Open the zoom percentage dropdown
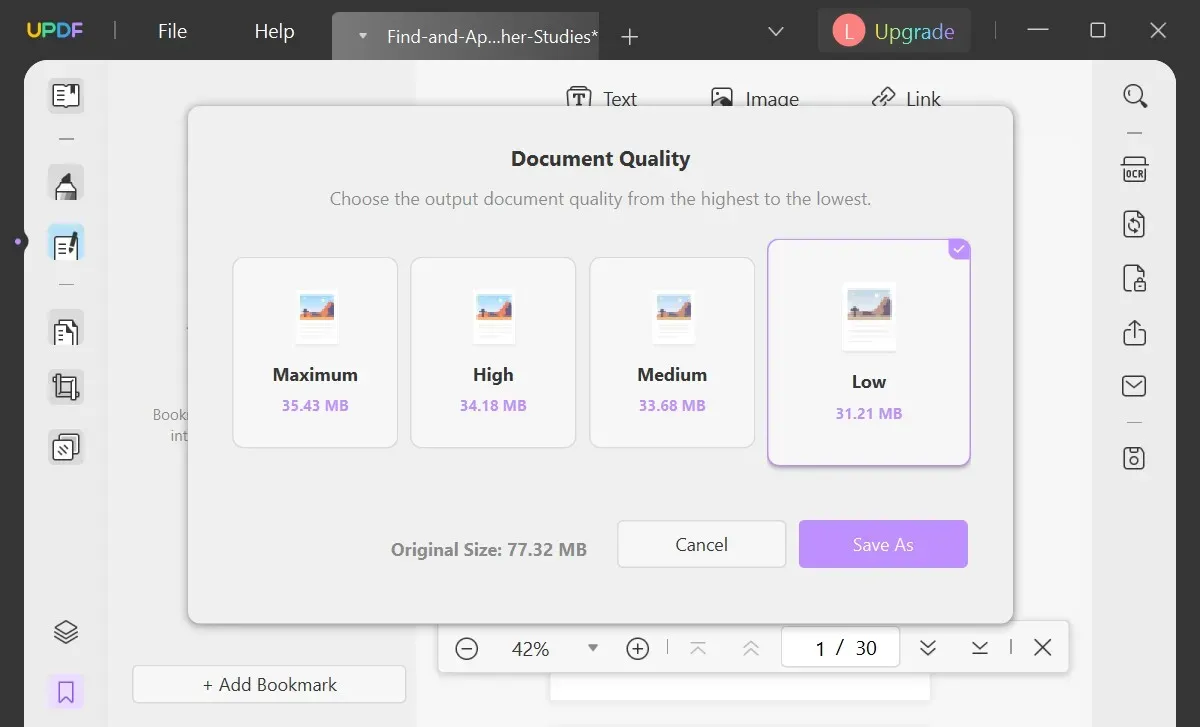Viewport: 1200px width, 727px height. (x=592, y=648)
